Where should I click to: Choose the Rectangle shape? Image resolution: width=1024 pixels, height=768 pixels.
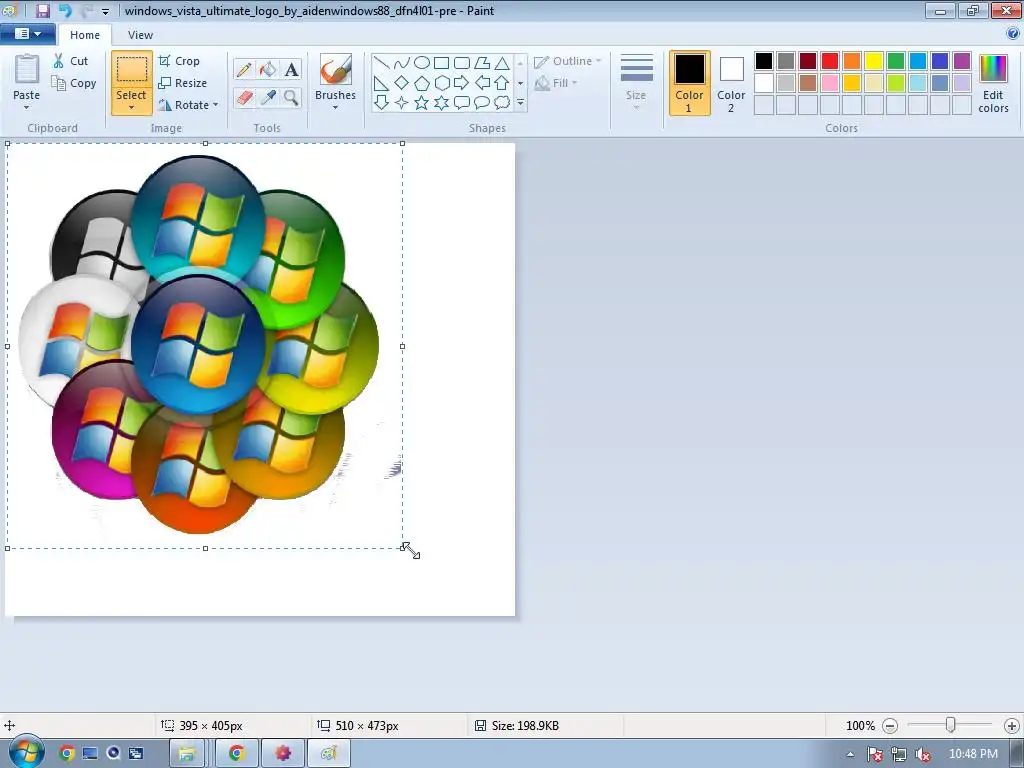click(441, 63)
